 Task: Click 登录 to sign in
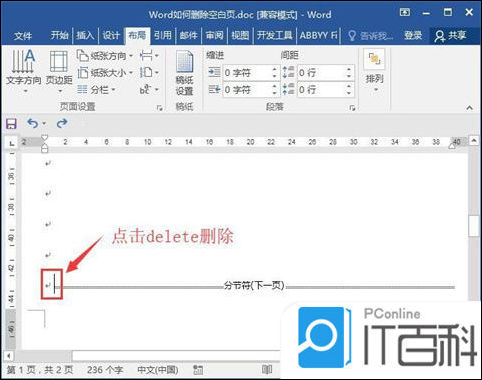click(x=413, y=35)
